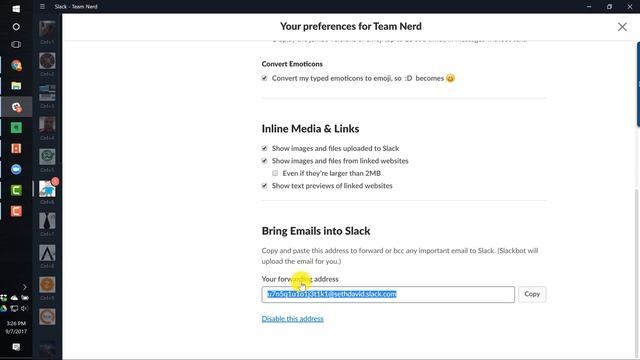Viewport: 640px width, 360px height.
Task: Switch to the Ctrl+8 workspace
Action: click(x=47, y=253)
